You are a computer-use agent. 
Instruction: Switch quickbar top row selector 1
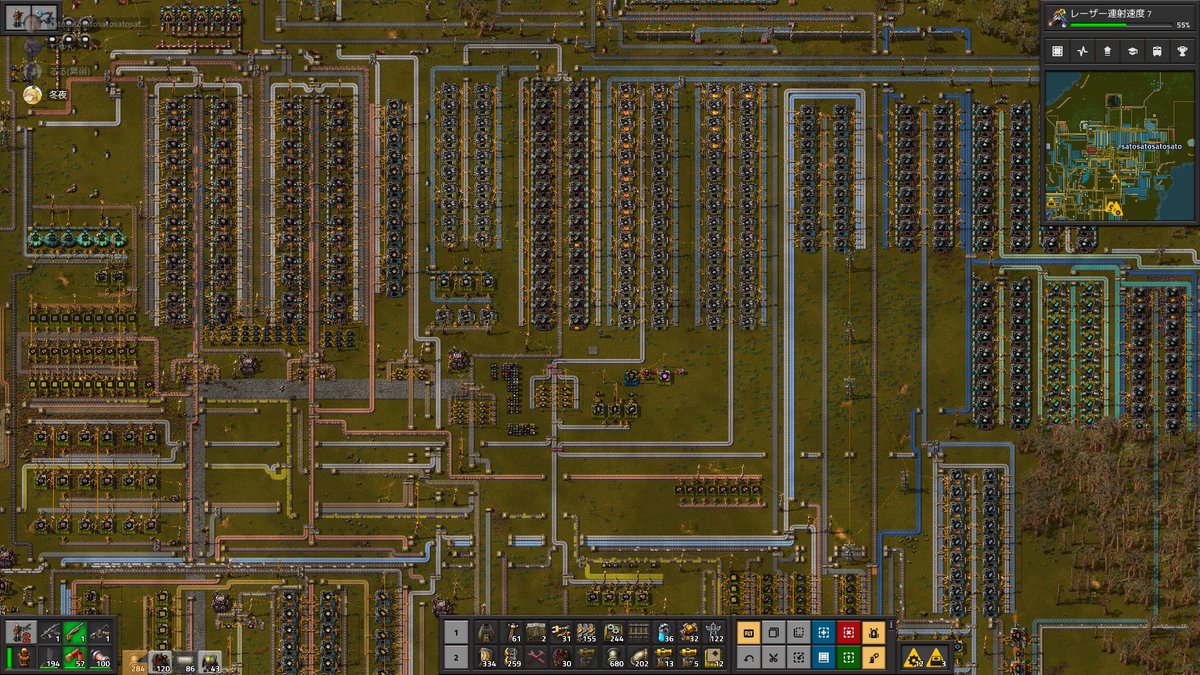456,632
